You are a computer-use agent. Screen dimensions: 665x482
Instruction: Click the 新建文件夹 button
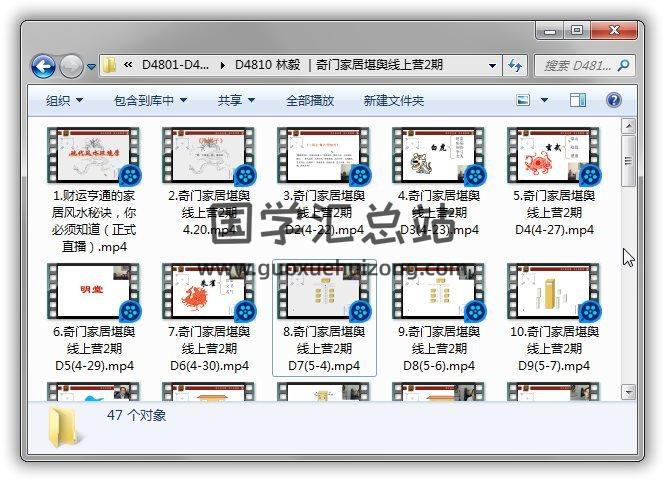click(393, 100)
